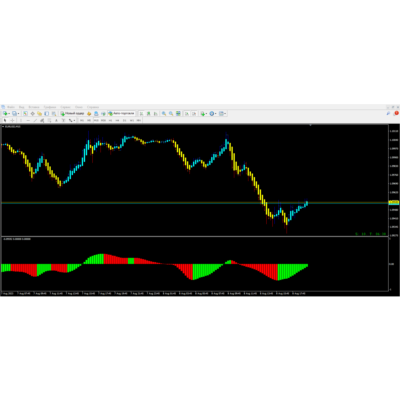This screenshot has width=400, height=400.
Task: Switch chart to bar chart mode
Action: [x=141, y=114]
